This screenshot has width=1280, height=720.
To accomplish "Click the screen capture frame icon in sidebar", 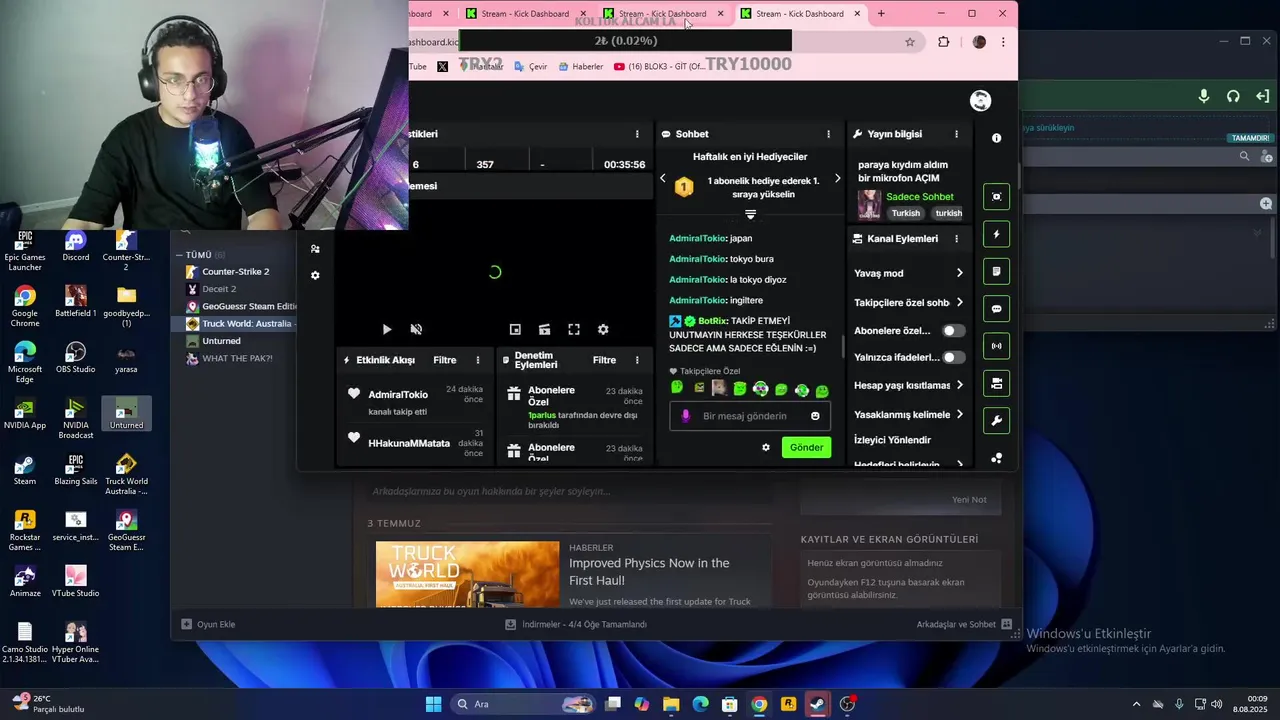I will pyautogui.click(x=996, y=196).
